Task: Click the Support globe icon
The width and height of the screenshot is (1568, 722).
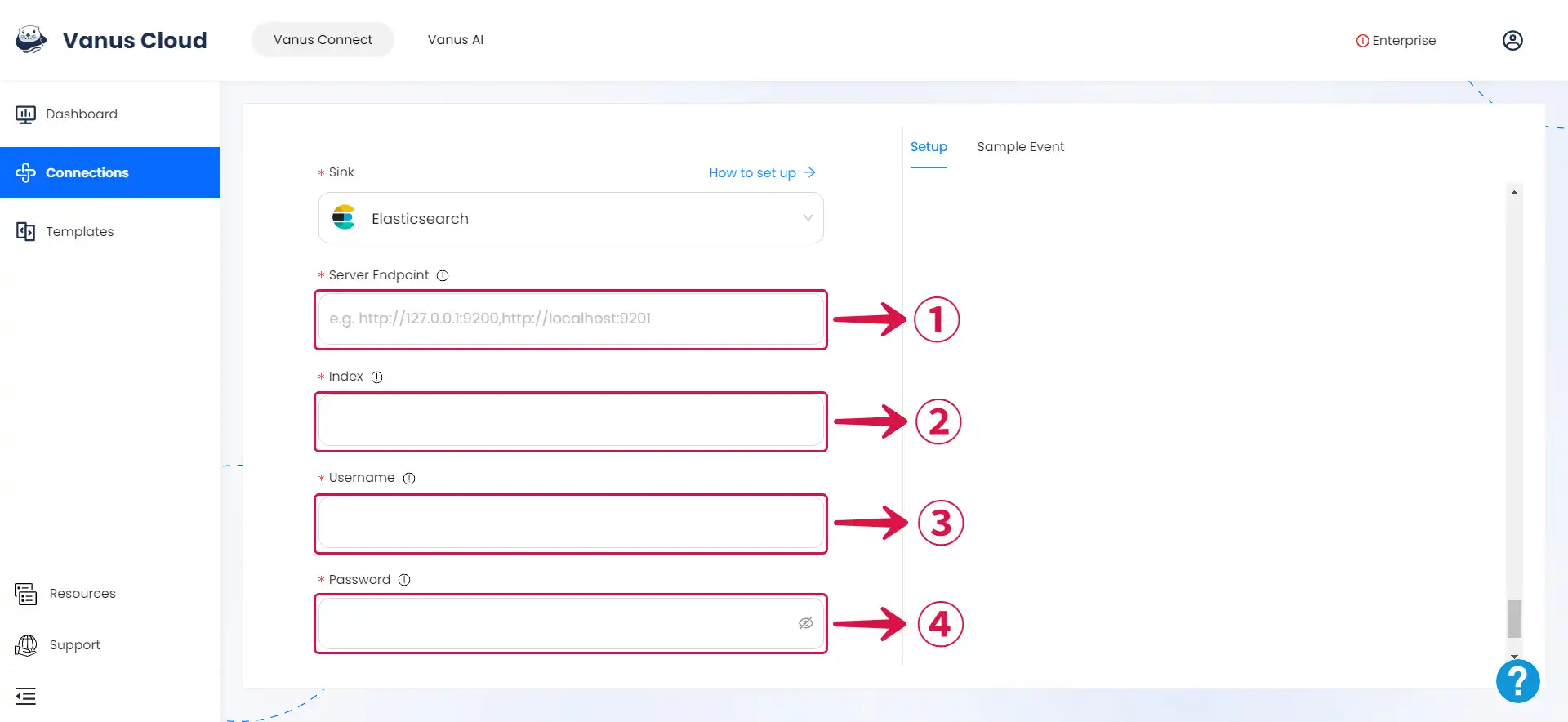Action: coord(26,645)
